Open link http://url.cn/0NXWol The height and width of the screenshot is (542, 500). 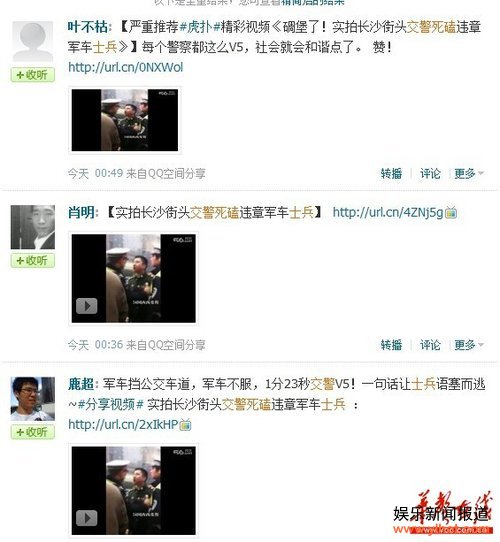coord(126,67)
